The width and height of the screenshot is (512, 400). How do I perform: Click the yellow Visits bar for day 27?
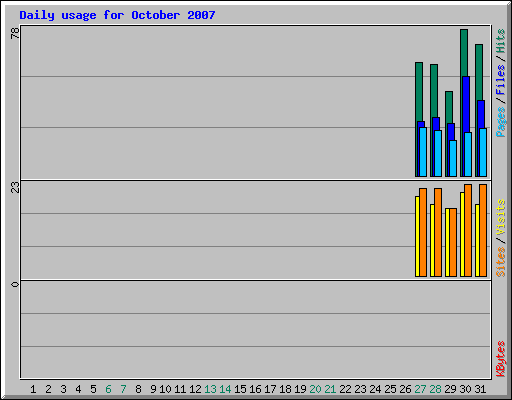417,236
